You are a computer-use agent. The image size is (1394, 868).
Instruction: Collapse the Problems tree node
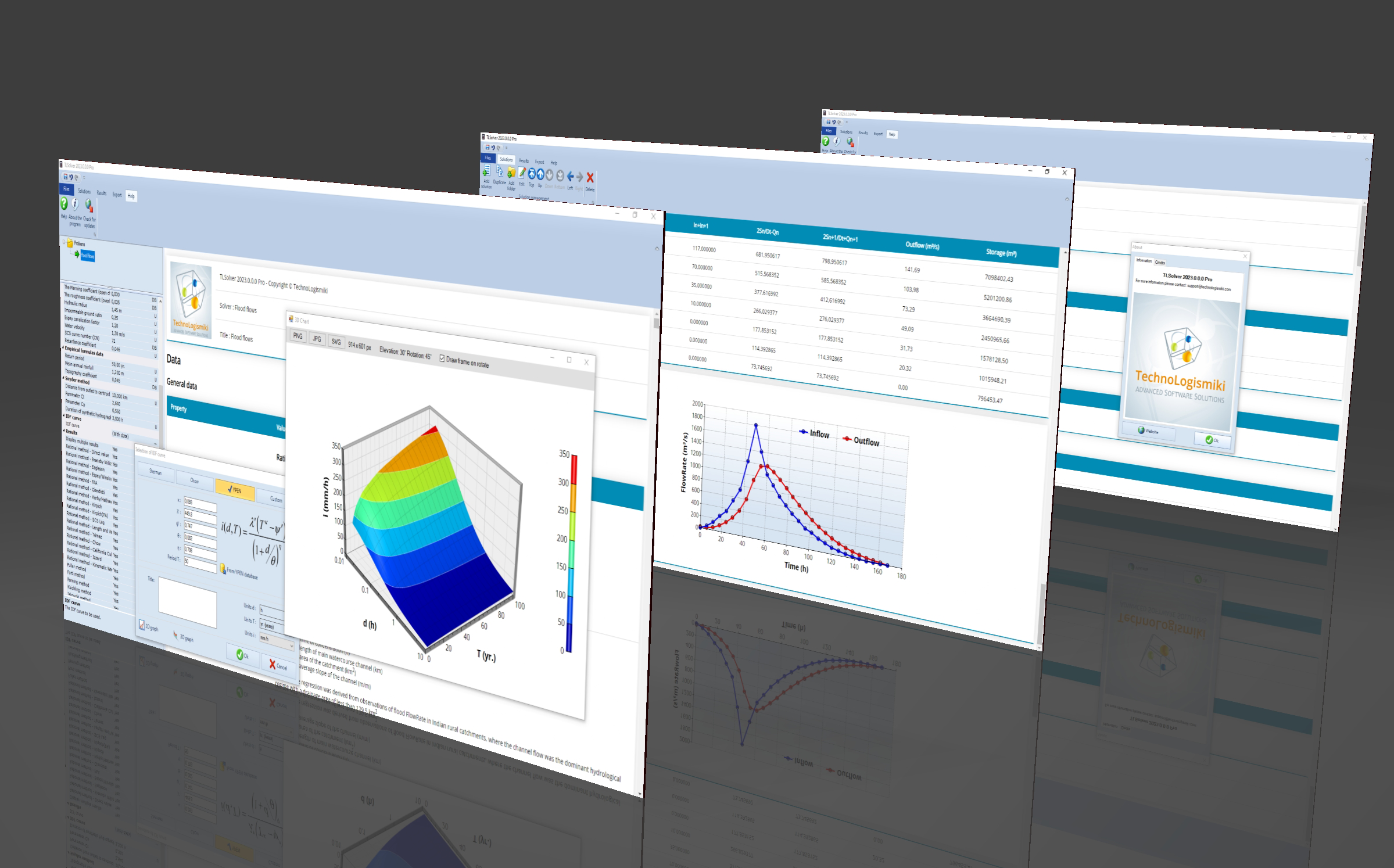pos(64,242)
